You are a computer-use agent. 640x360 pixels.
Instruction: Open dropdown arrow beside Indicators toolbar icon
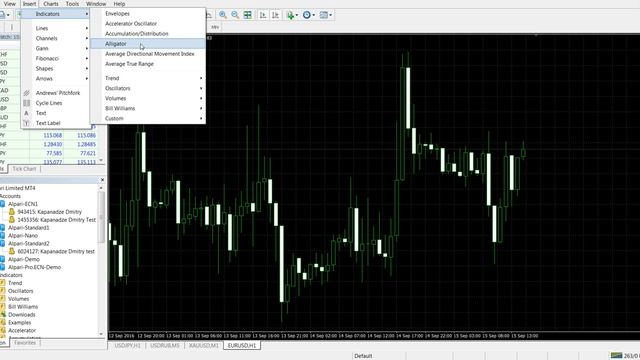297,15
